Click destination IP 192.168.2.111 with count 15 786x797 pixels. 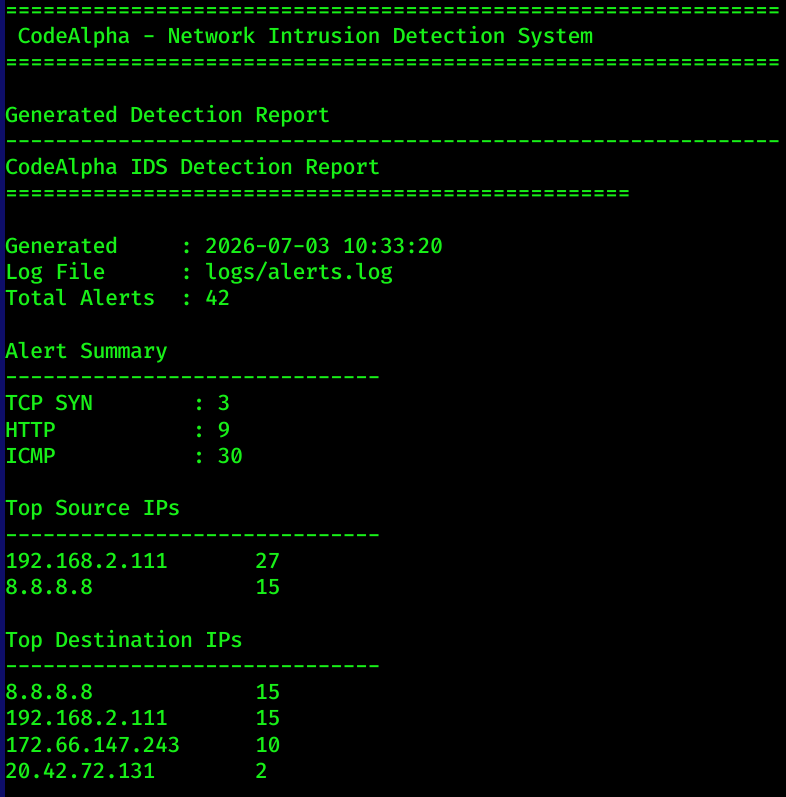pyautogui.click(x=86, y=719)
